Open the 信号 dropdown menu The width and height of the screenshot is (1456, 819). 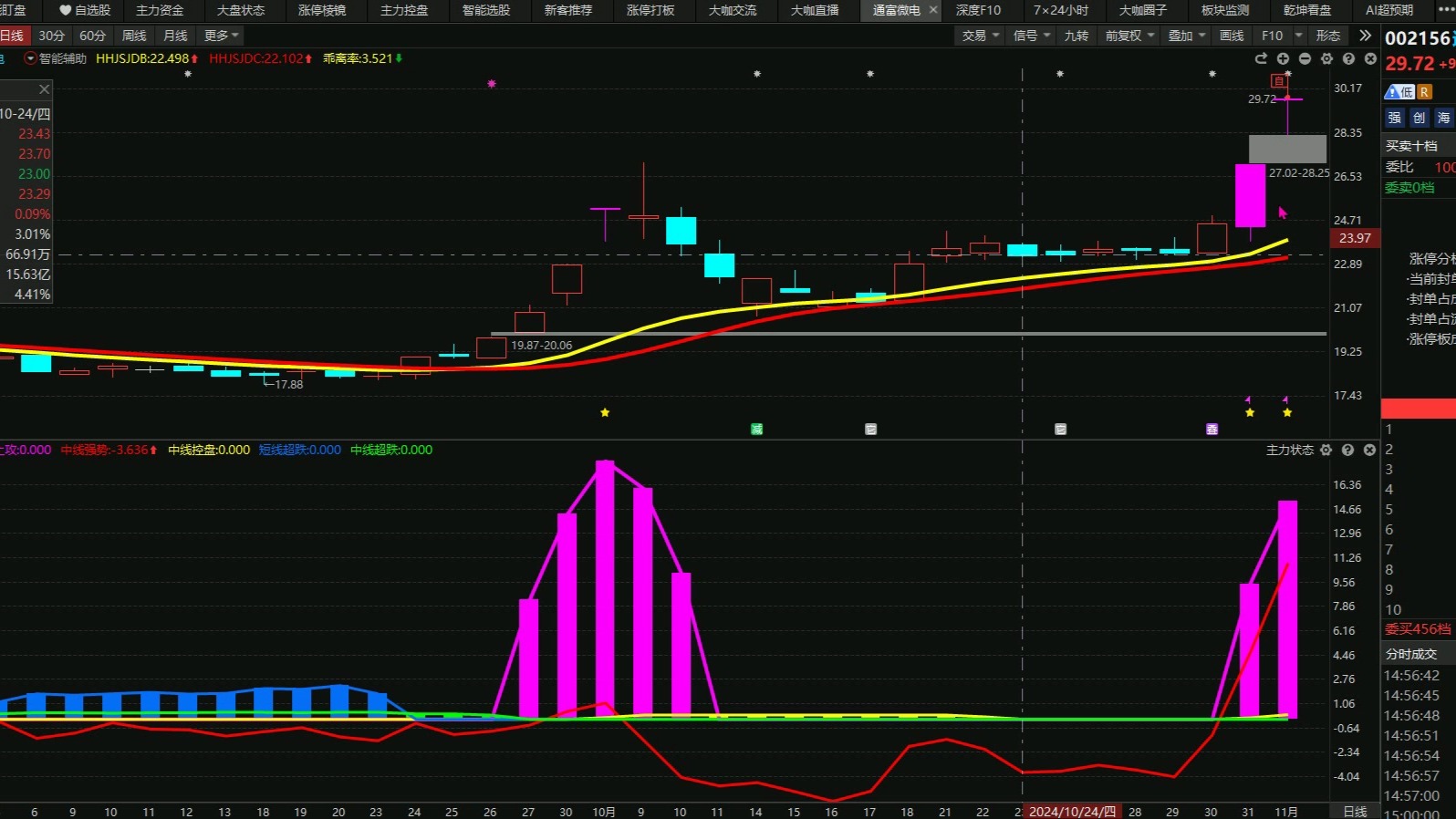(1032, 36)
